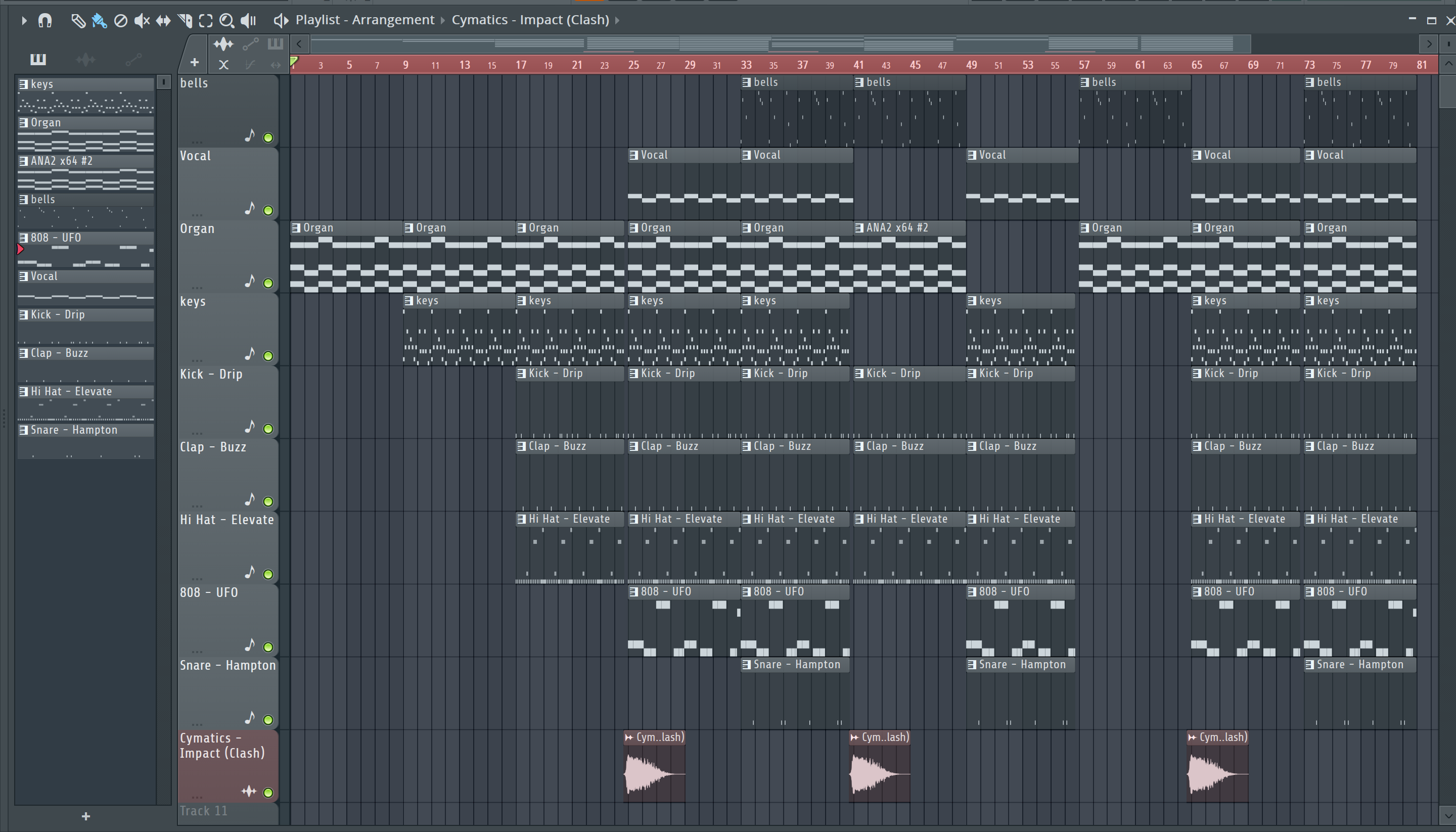Show patterns with piano icon in picker
The height and width of the screenshot is (832, 1456).
pyautogui.click(x=38, y=59)
